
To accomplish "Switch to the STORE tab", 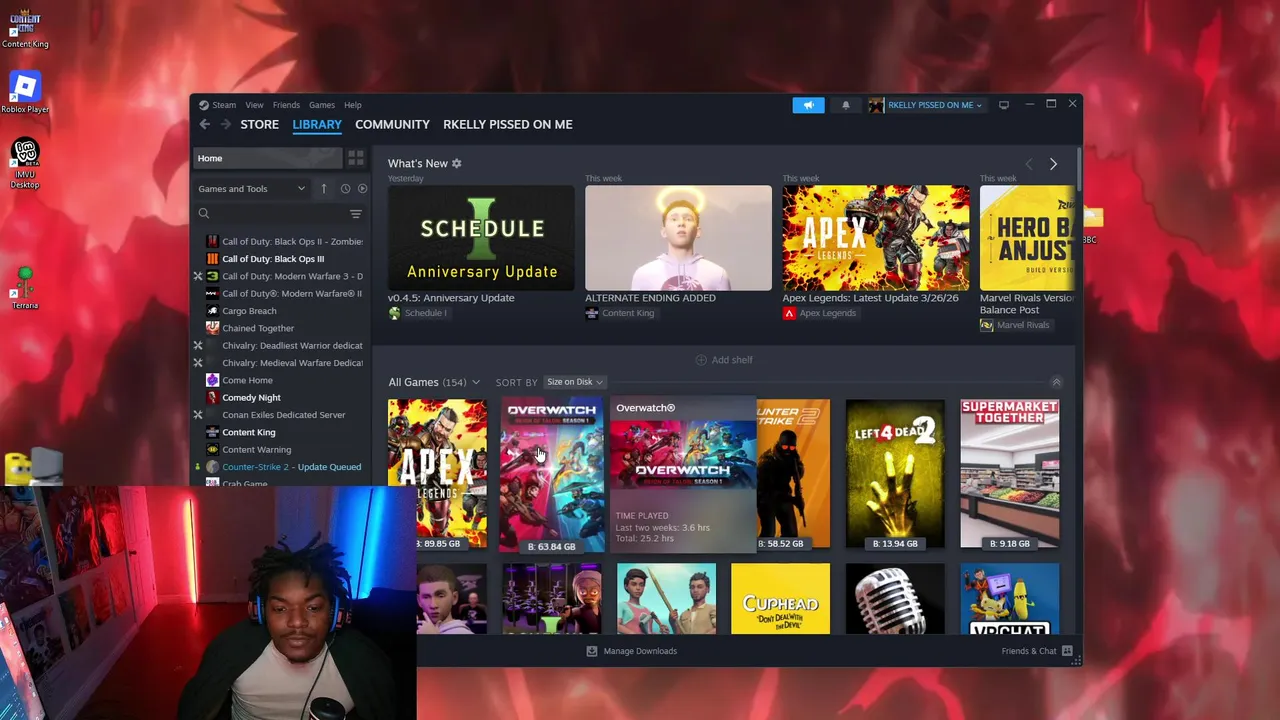I will click(x=260, y=124).
